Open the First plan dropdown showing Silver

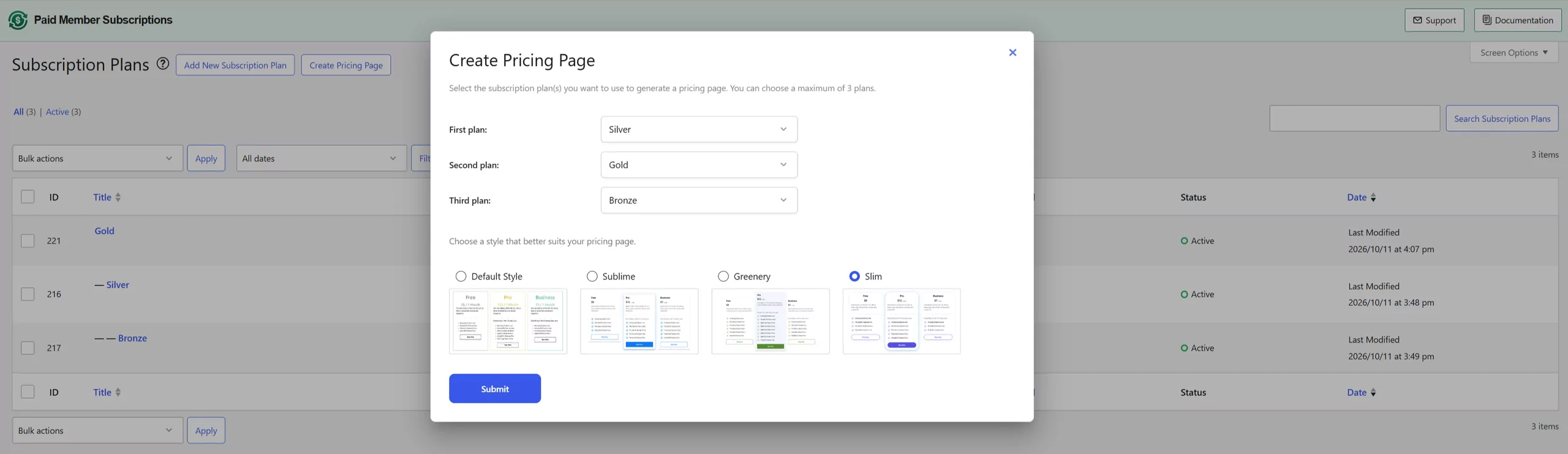click(699, 129)
